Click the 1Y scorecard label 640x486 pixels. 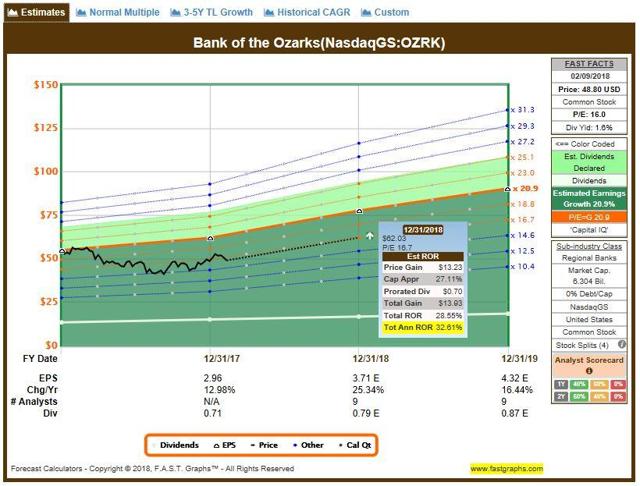click(561, 384)
